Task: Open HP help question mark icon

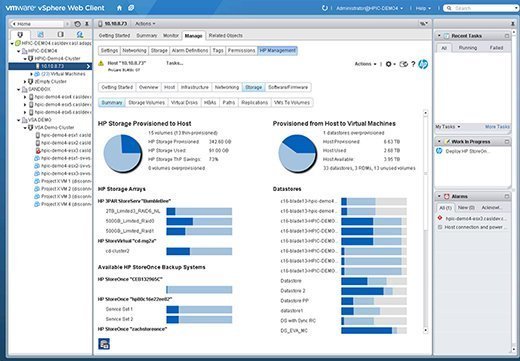Action: pyautogui.click(x=413, y=64)
